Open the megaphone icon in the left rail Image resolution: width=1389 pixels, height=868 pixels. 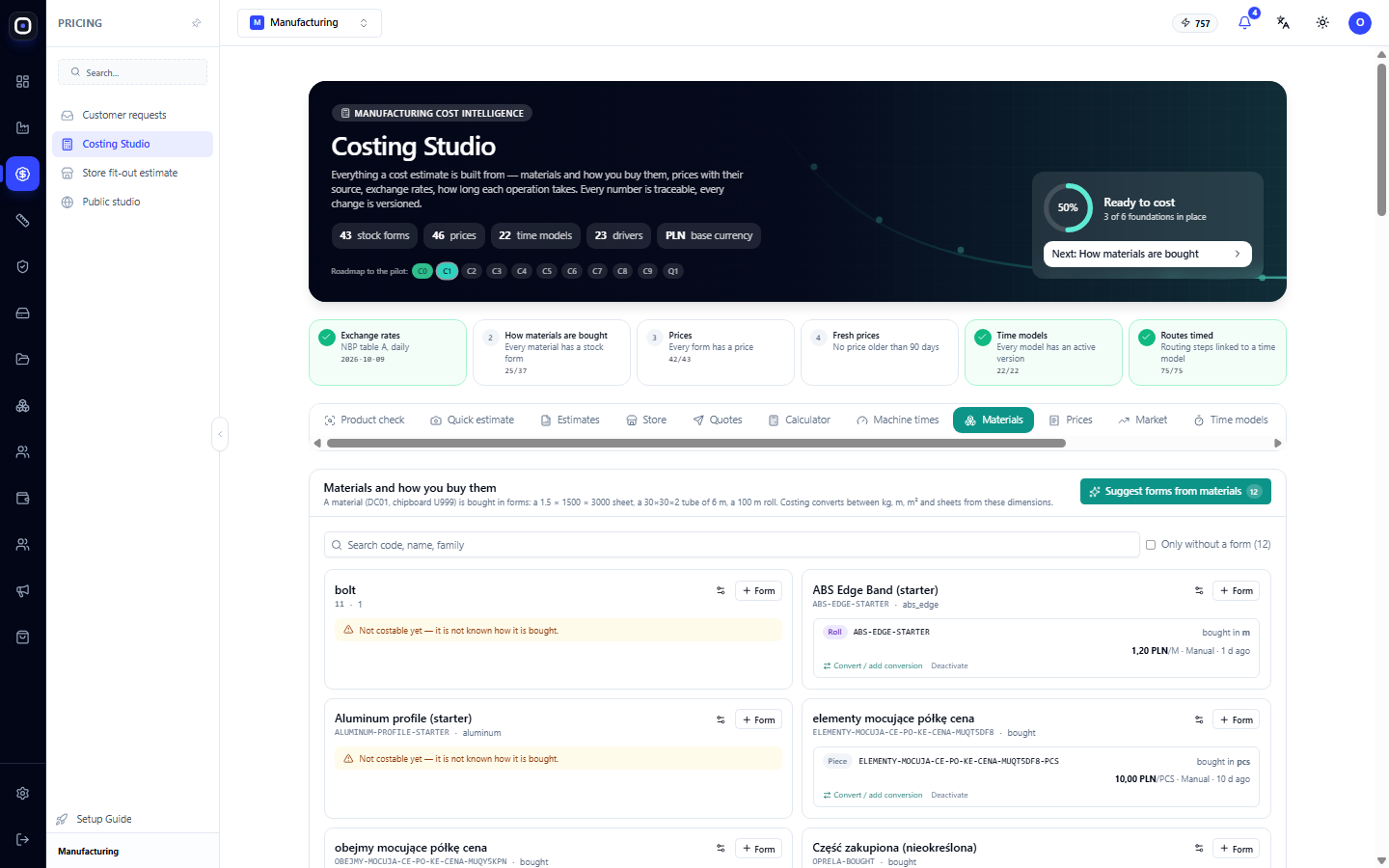click(x=23, y=591)
